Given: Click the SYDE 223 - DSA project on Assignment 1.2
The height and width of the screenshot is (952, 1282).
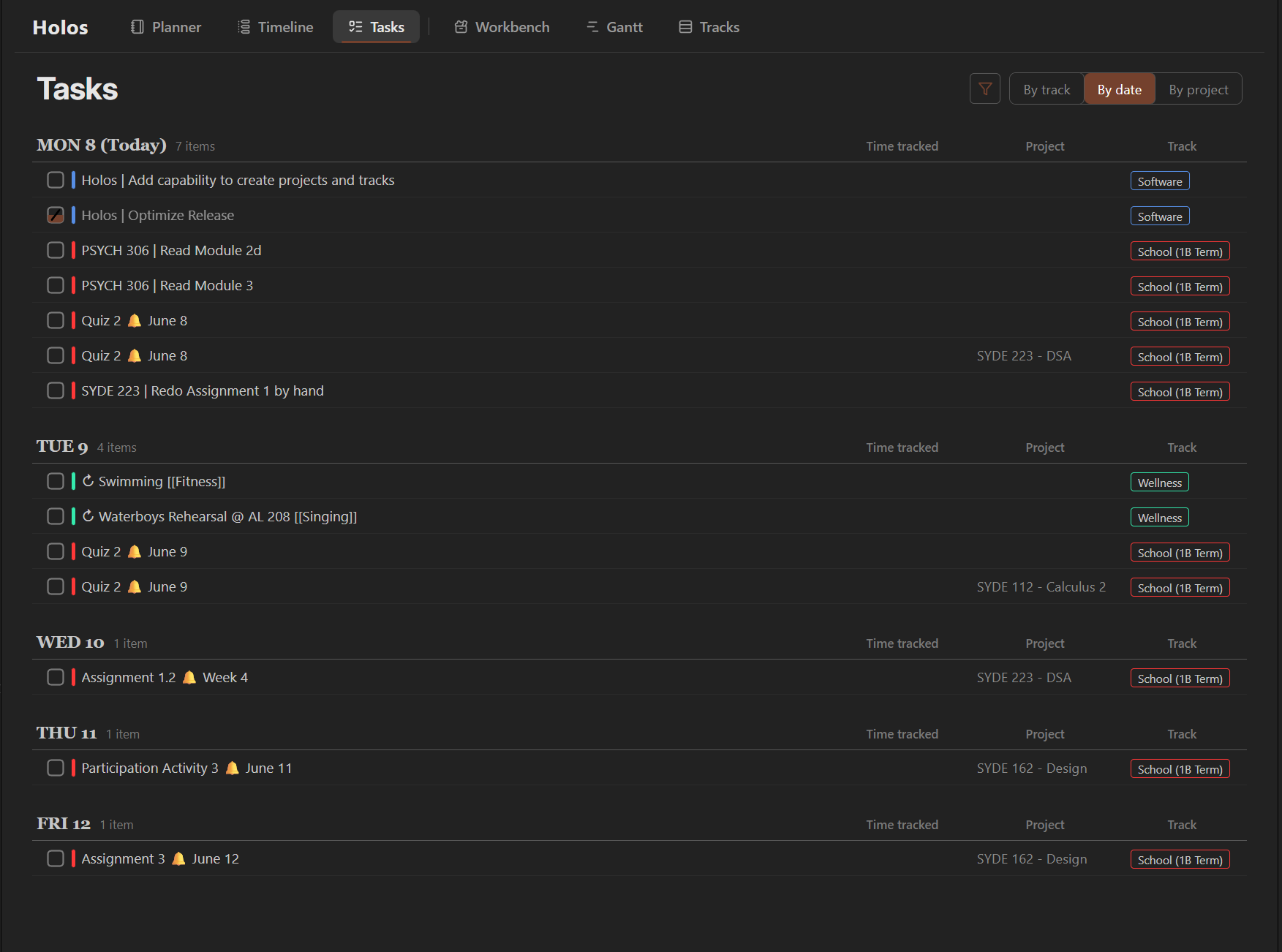Looking at the screenshot, I should pos(1024,677).
